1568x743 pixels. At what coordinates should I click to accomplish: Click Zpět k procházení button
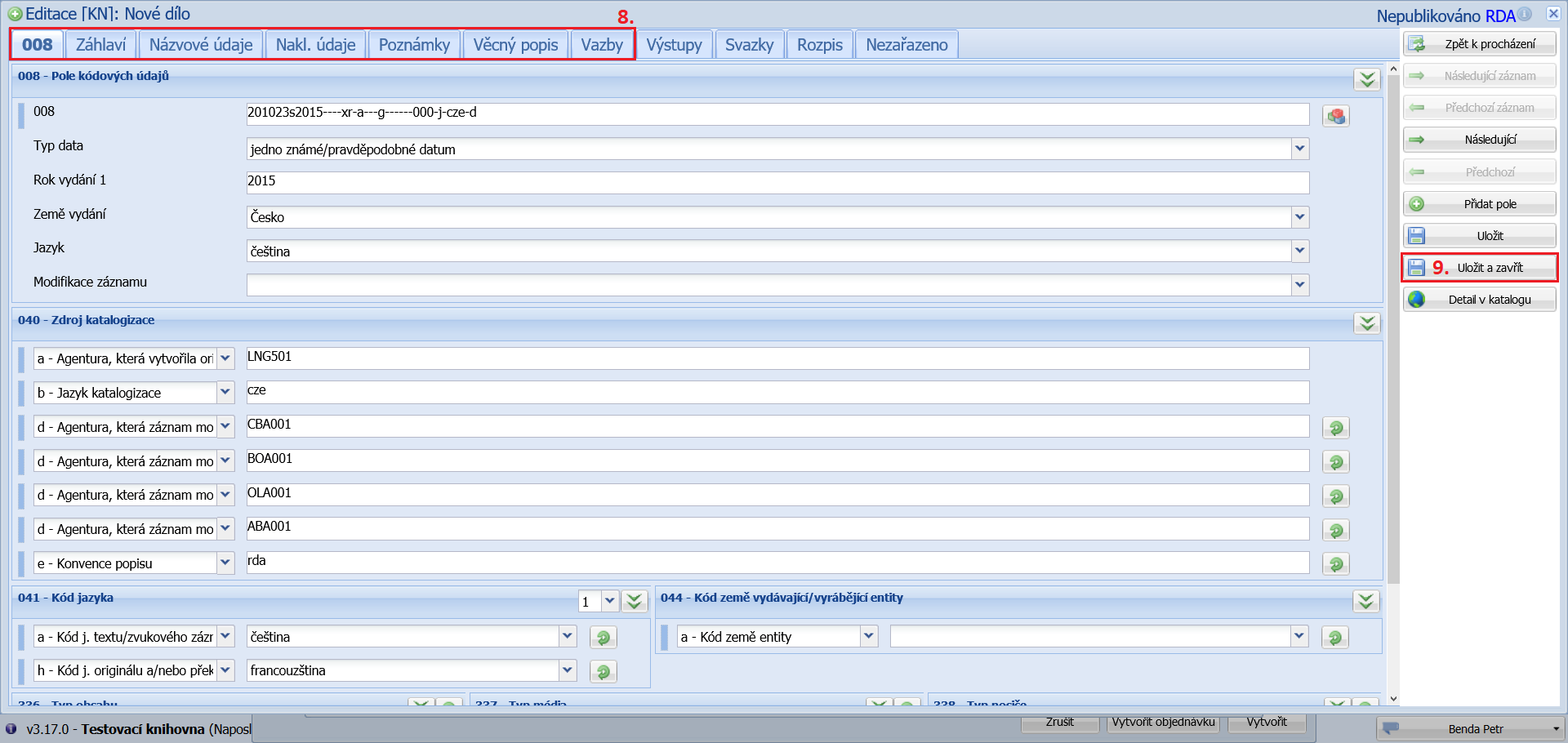click(x=1480, y=44)
